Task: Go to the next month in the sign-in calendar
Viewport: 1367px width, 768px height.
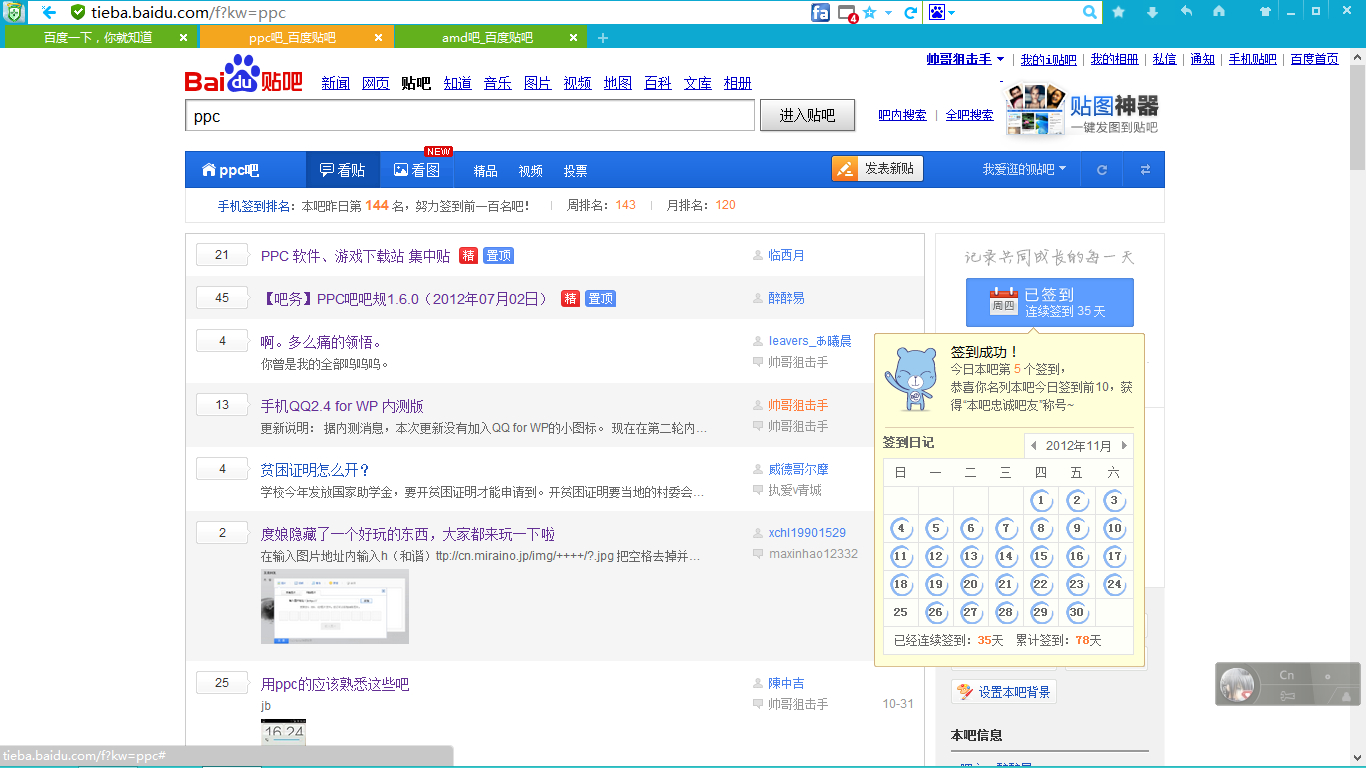Action: [1124, 446]
